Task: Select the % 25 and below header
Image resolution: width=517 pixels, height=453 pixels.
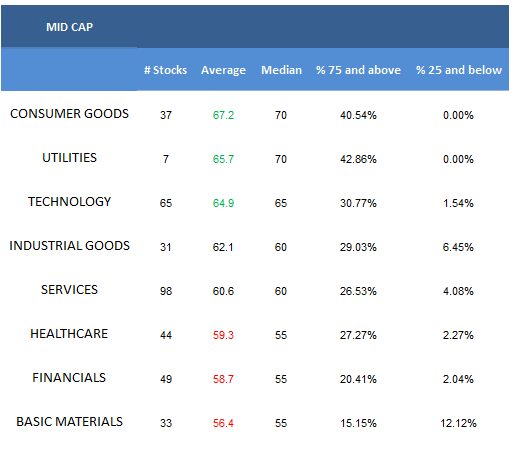Action: (459, 70)
